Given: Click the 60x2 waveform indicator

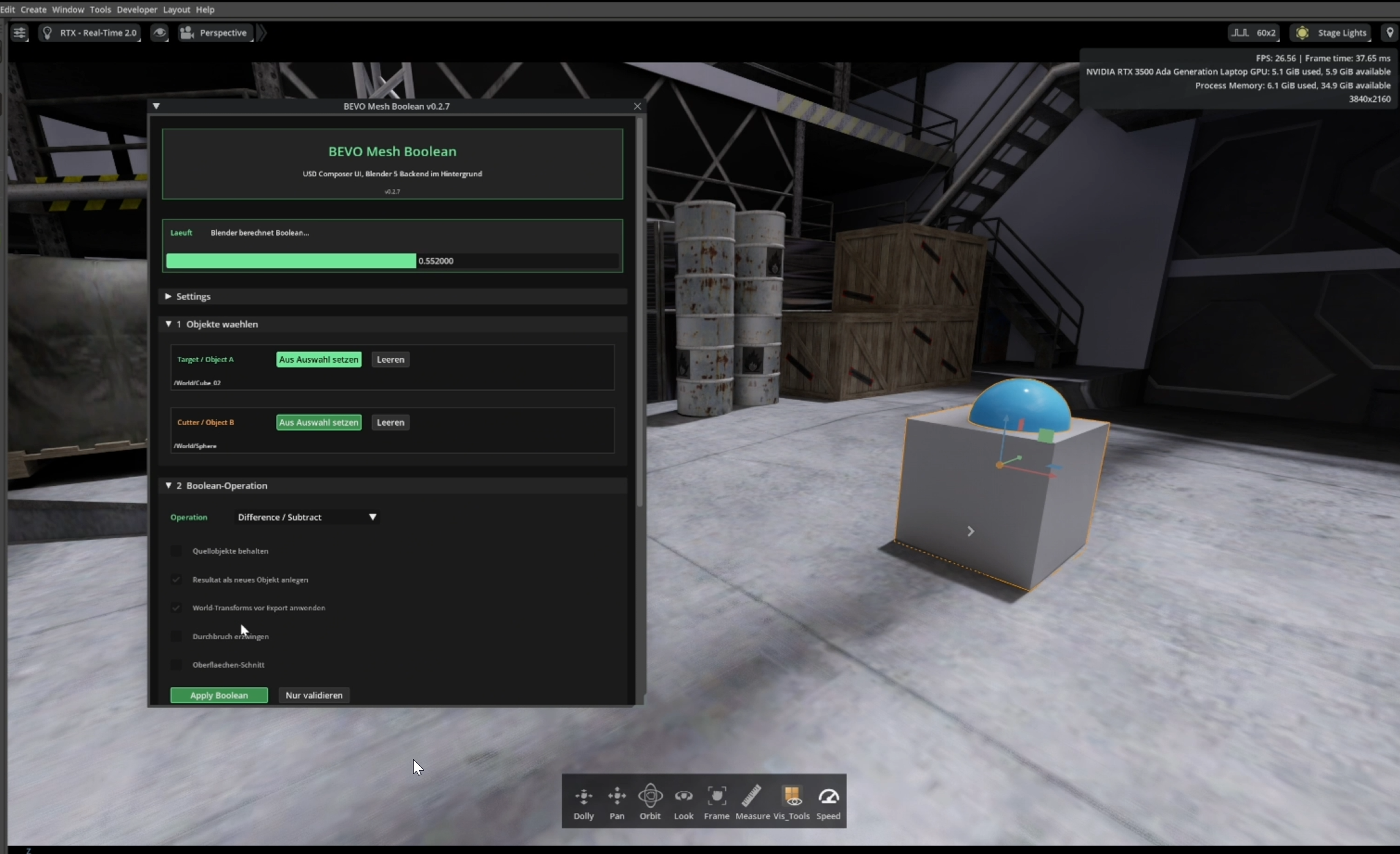Looking at the screenshot, I should click(1254, 33).
